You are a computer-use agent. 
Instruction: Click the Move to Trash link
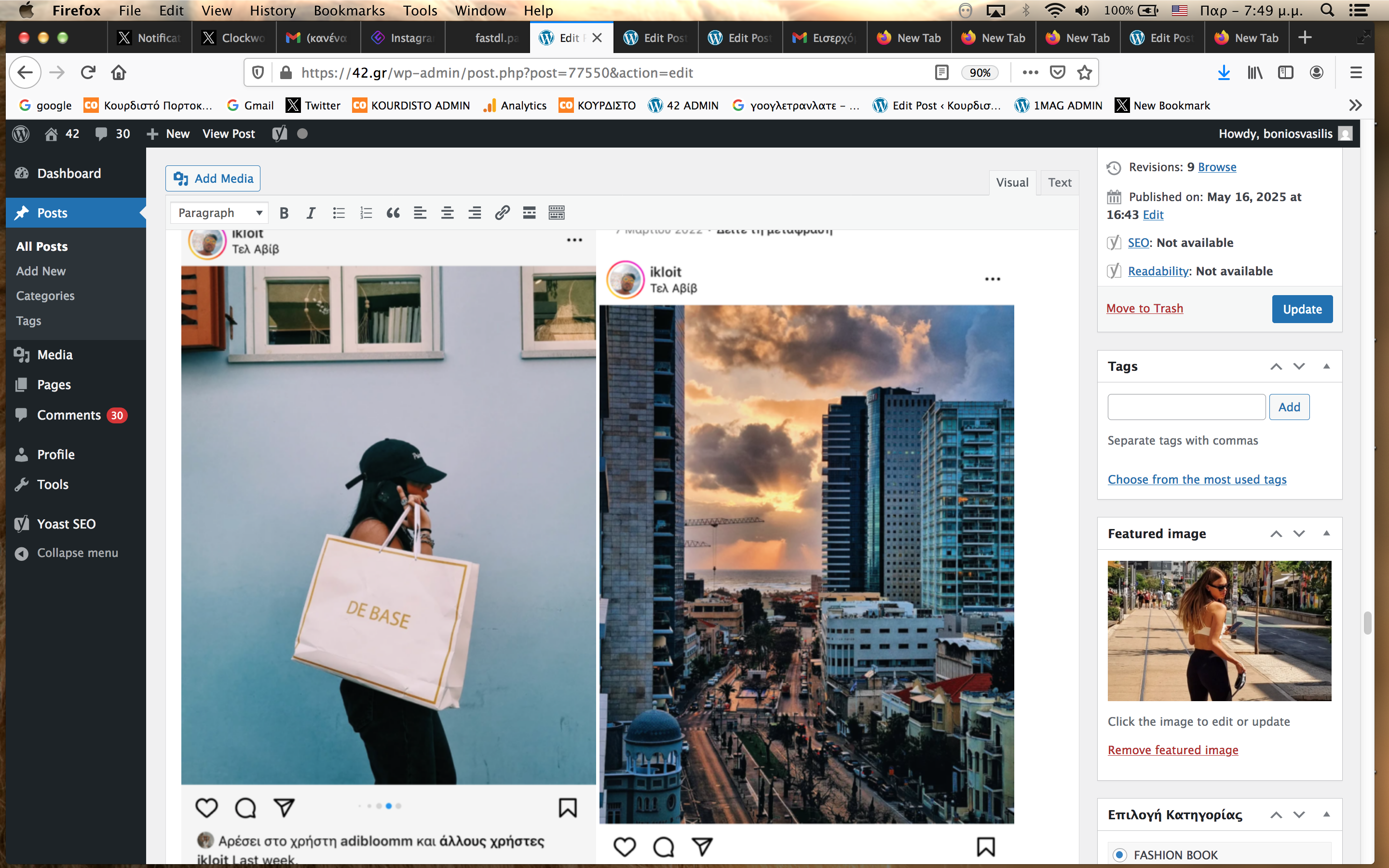click(1144, 308)
